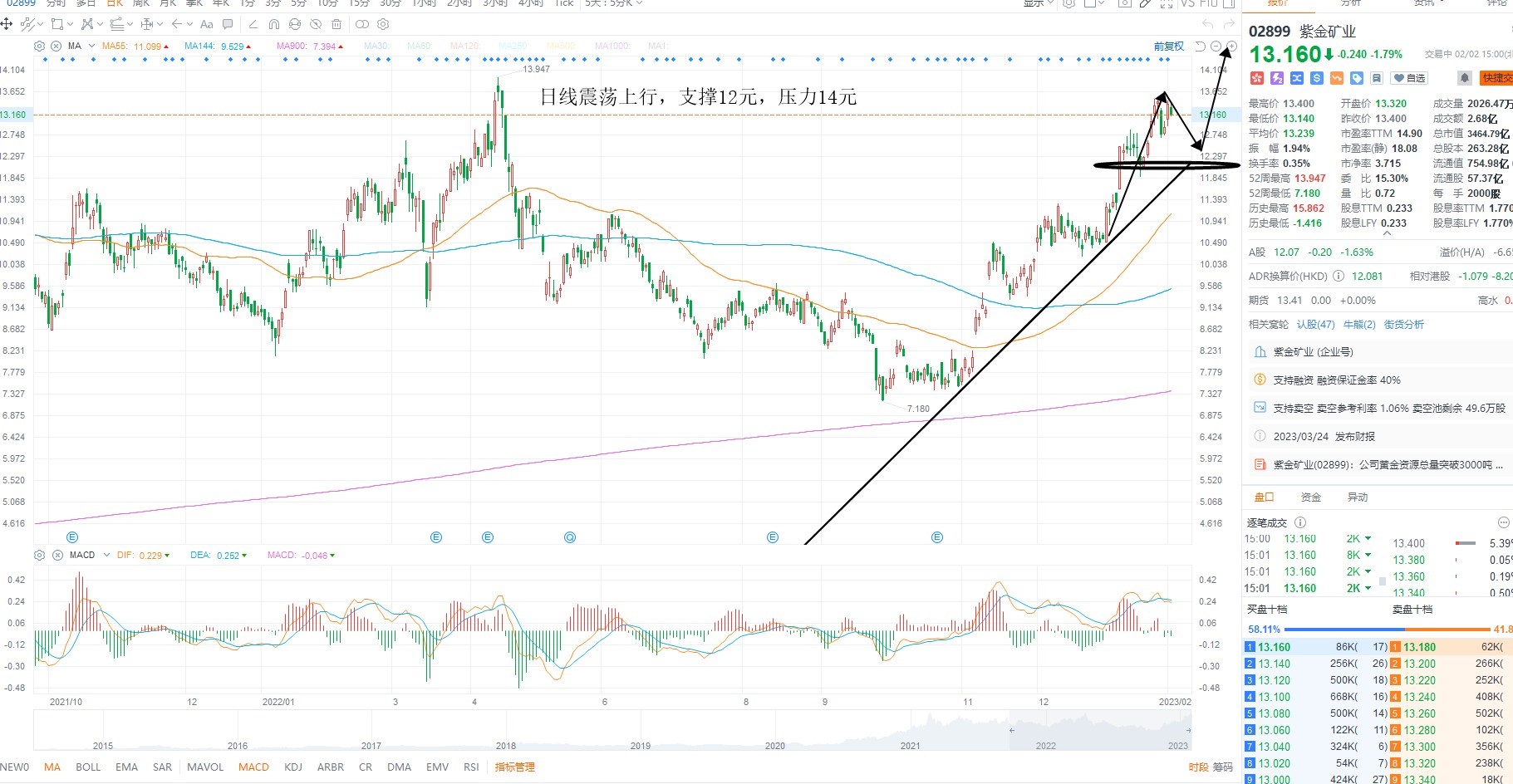Toggle the MA30 moving average line
Screen dimensions: 1513x784
[376, 46]
